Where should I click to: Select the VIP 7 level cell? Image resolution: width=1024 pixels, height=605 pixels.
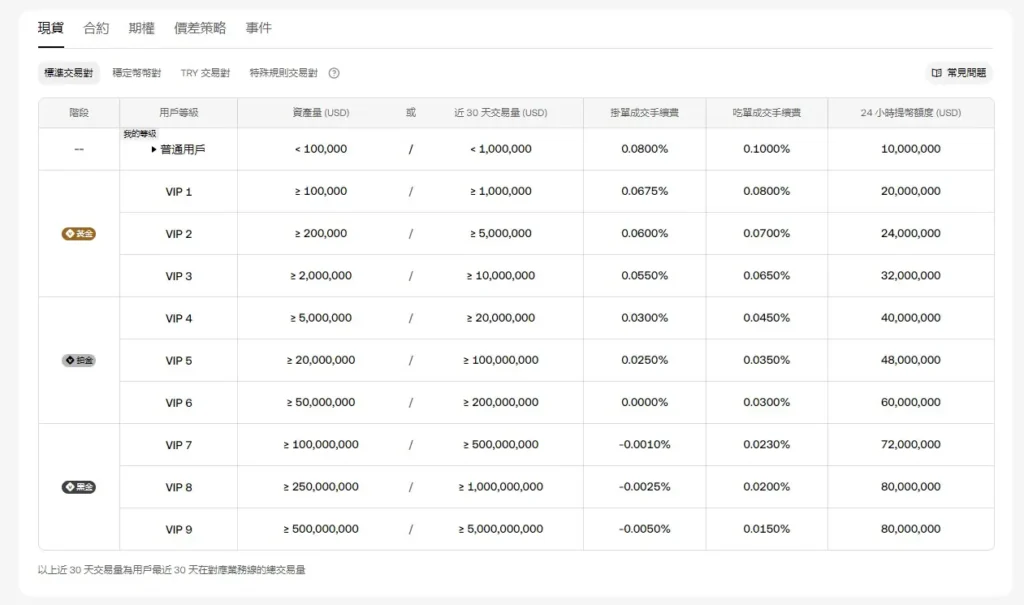[178, 445]
